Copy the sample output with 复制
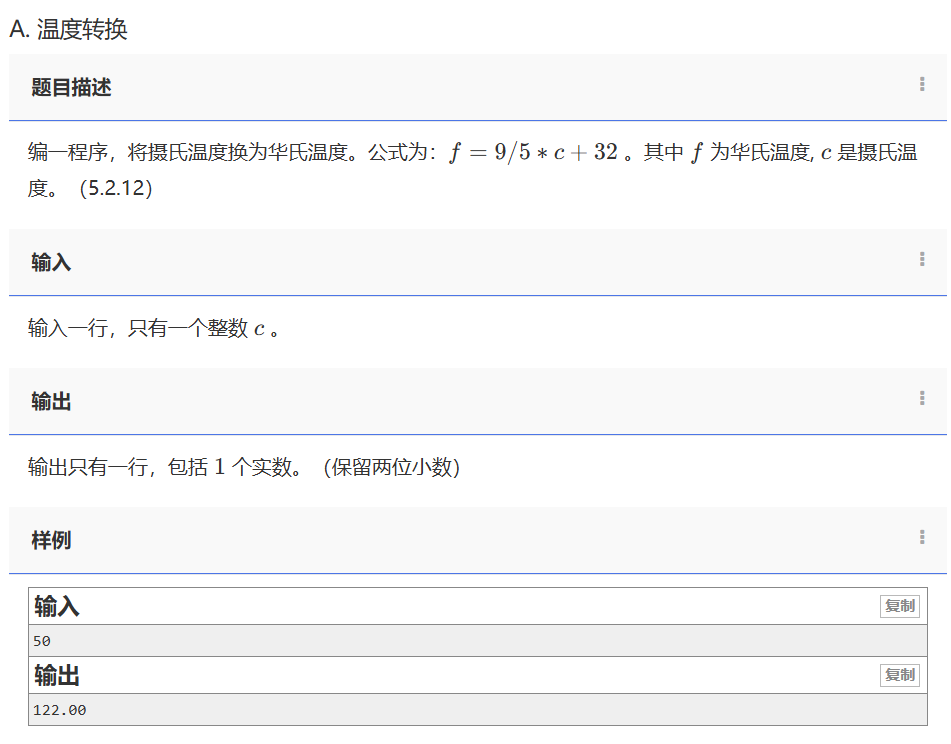 click(899, 675)
